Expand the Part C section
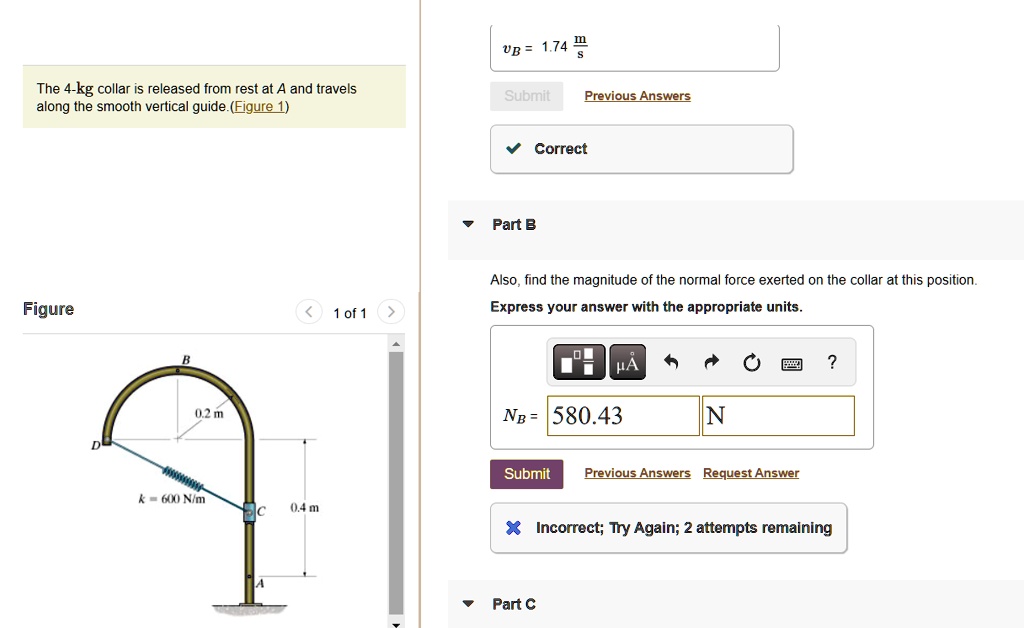1024x628 pixels. [x=467, y=604]
